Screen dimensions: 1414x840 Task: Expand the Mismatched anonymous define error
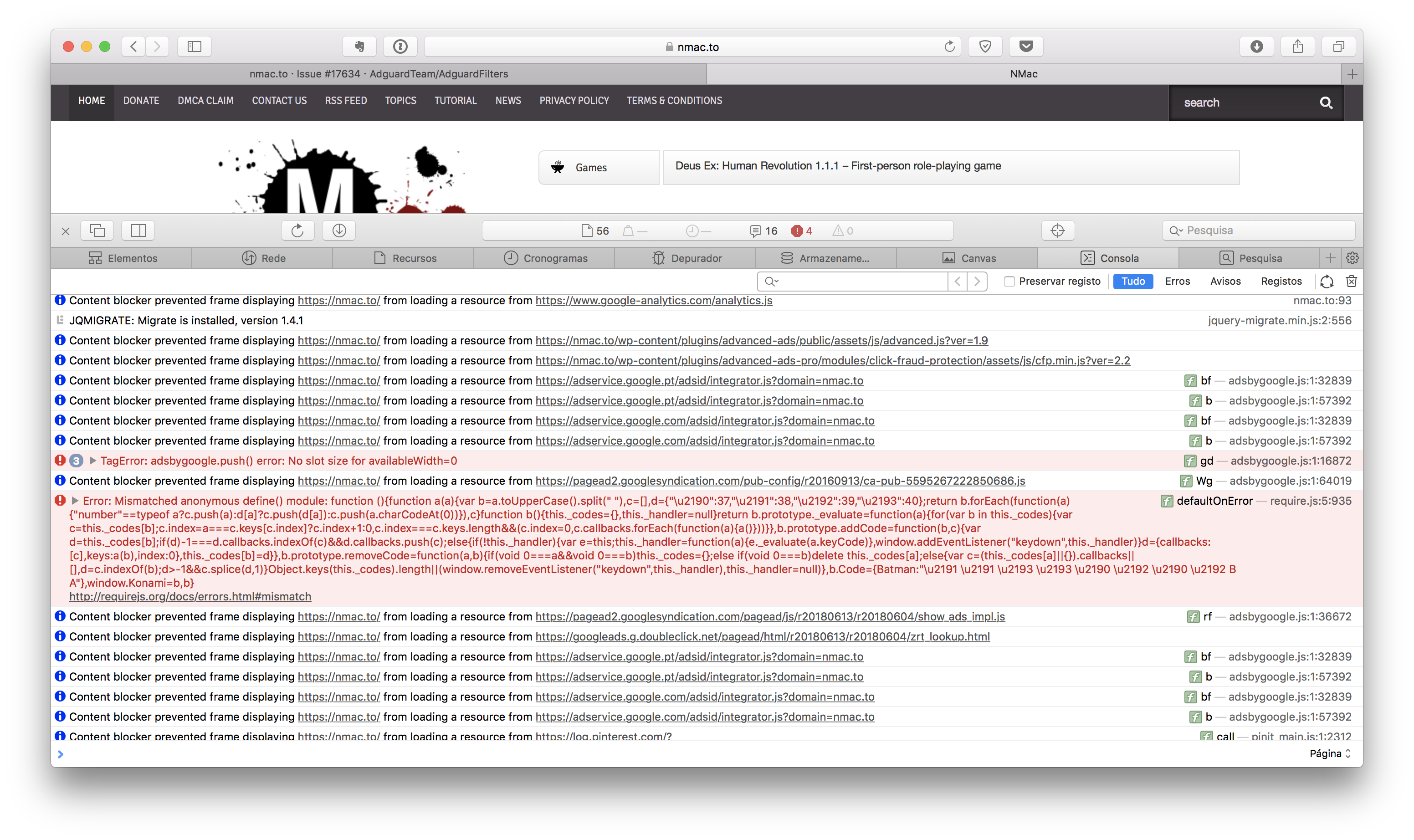tap(74, 500)
